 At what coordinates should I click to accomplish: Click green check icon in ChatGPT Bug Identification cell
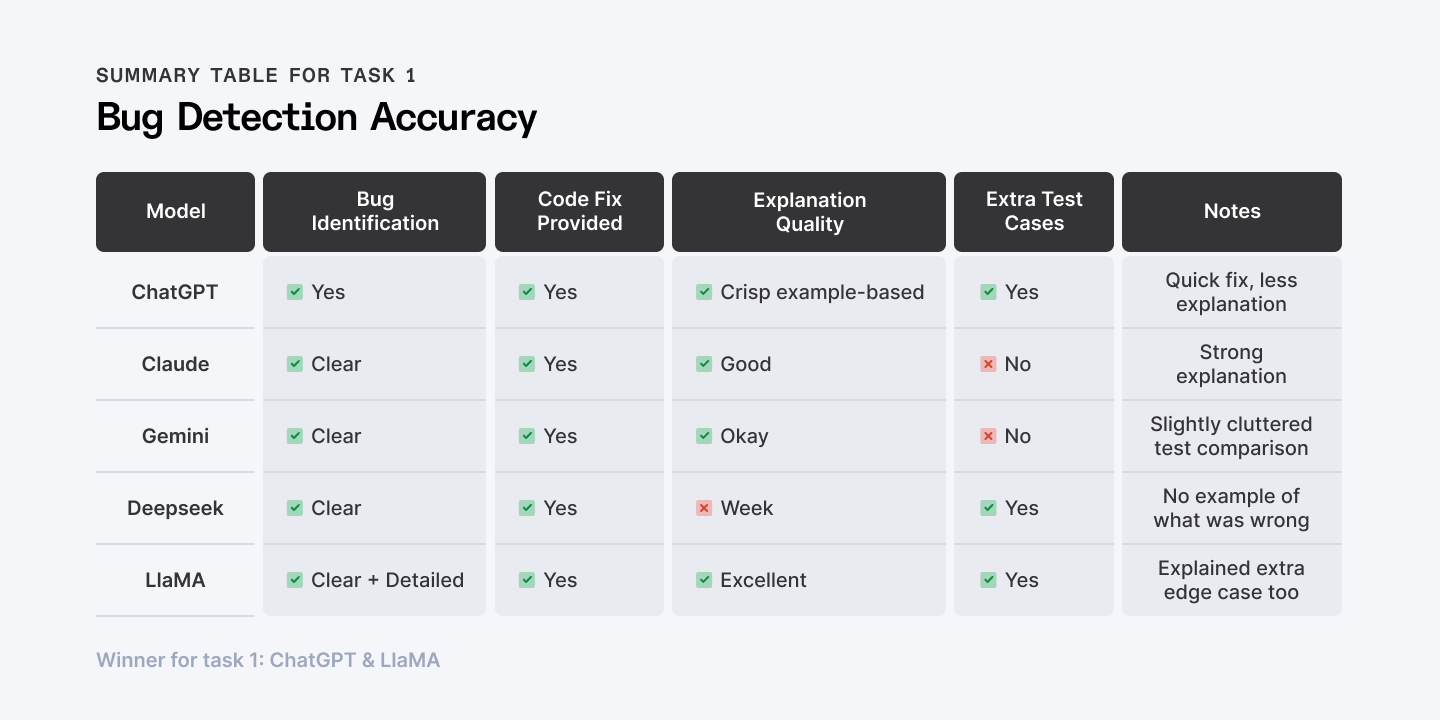click(295, 292)
